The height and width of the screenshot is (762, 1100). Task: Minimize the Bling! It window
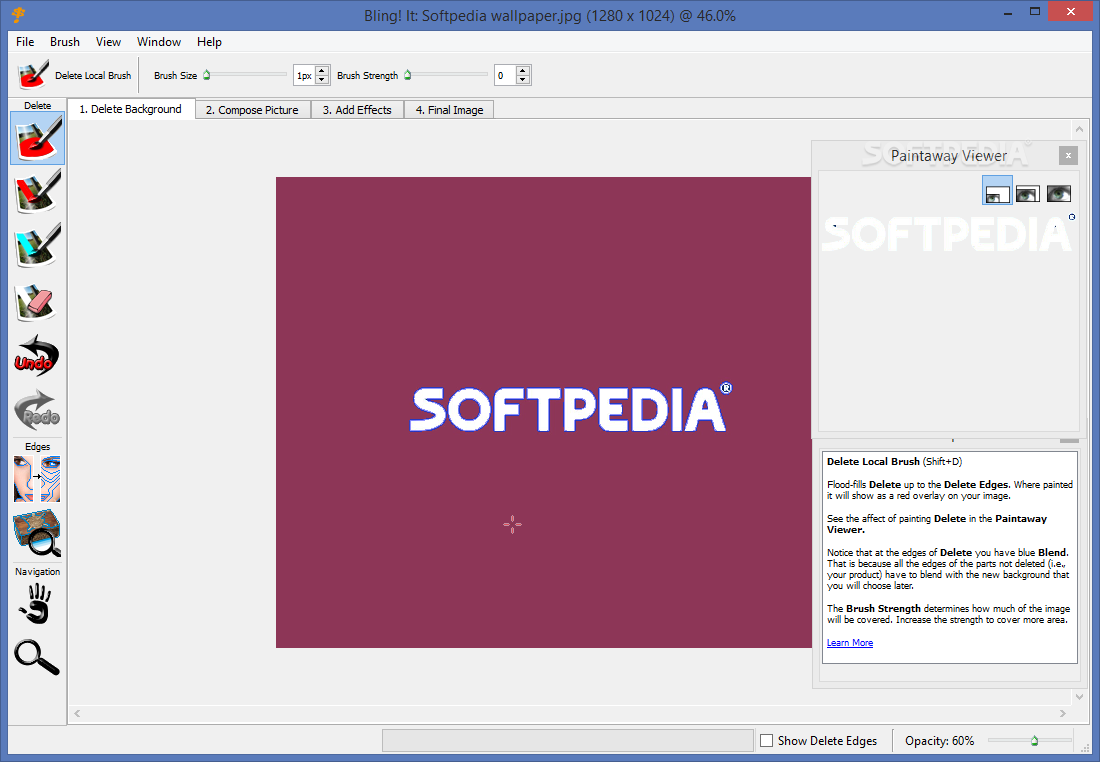1008,12
